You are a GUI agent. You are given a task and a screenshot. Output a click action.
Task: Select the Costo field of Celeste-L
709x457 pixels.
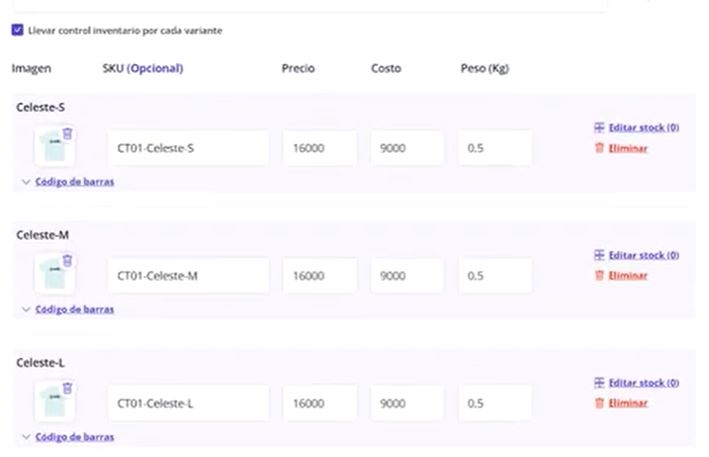click(407, 403)
